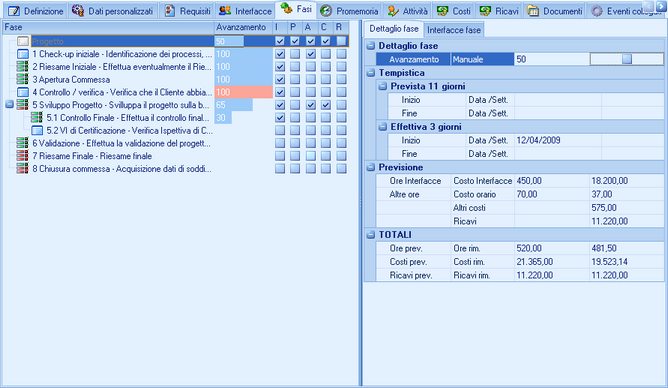Click the Requisiti tab icon
This screenshot has height=388, width=668.
[170, 11]
